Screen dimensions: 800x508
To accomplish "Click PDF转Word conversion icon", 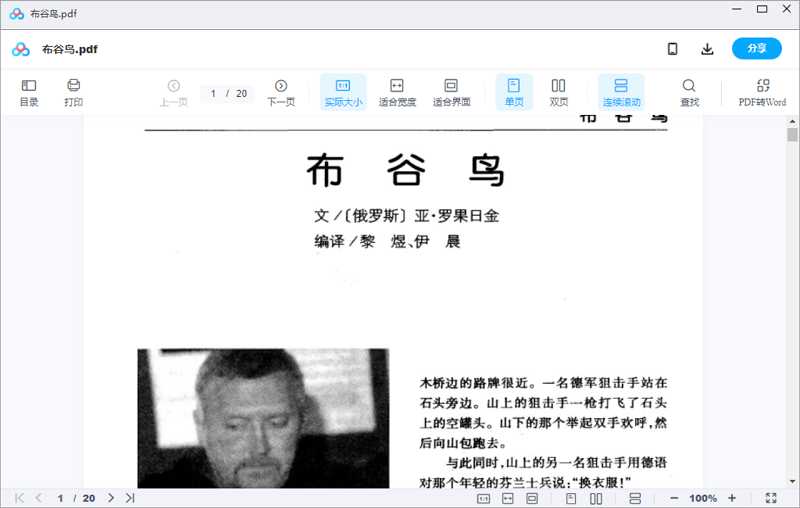I will (762, 92).
